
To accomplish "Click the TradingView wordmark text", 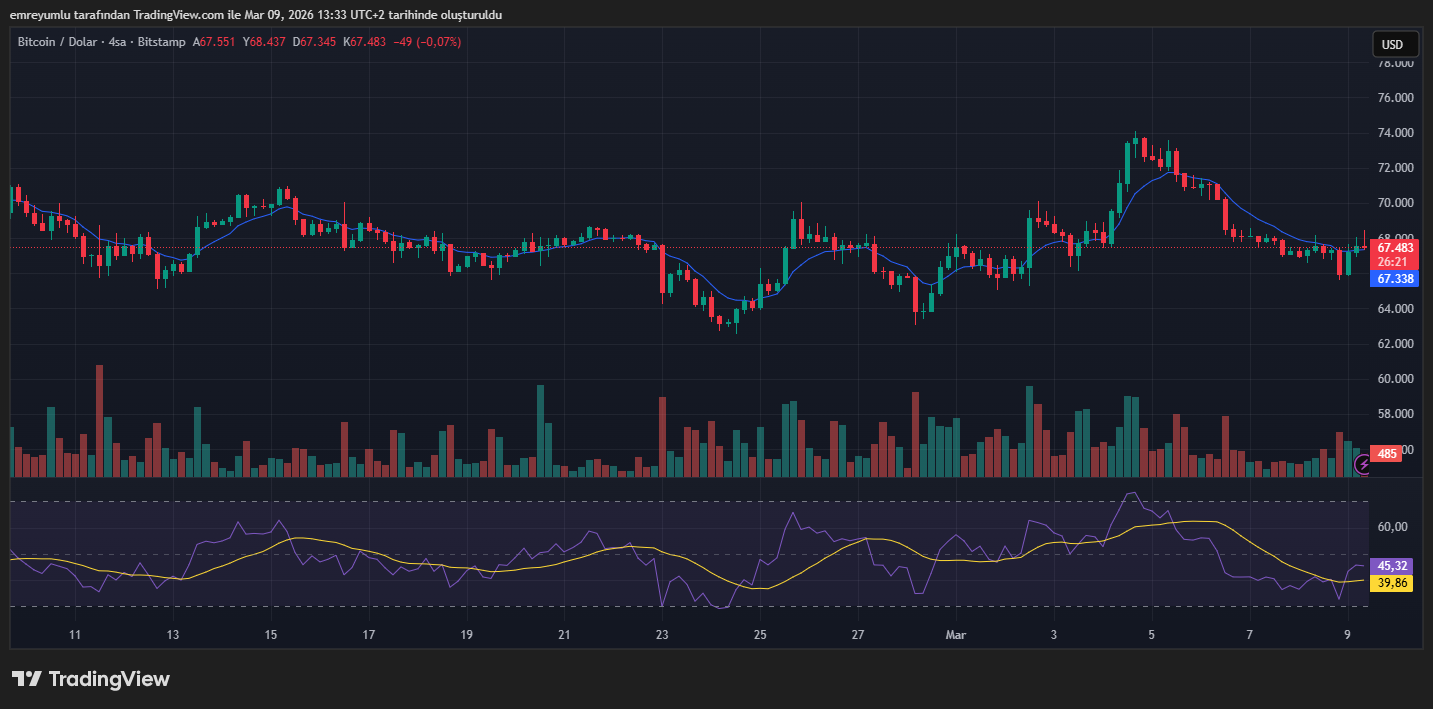I will click(x=109, y=679).
